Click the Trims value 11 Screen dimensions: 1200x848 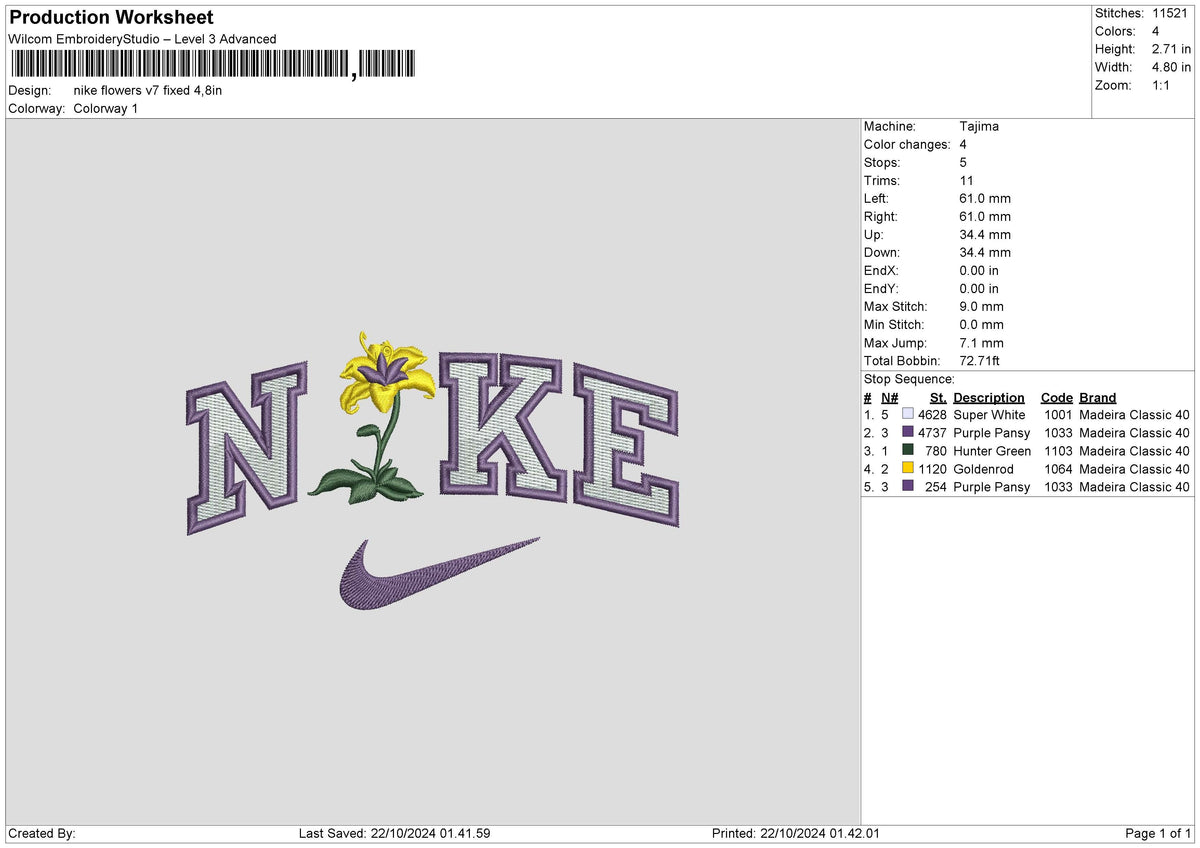(967, 181)
